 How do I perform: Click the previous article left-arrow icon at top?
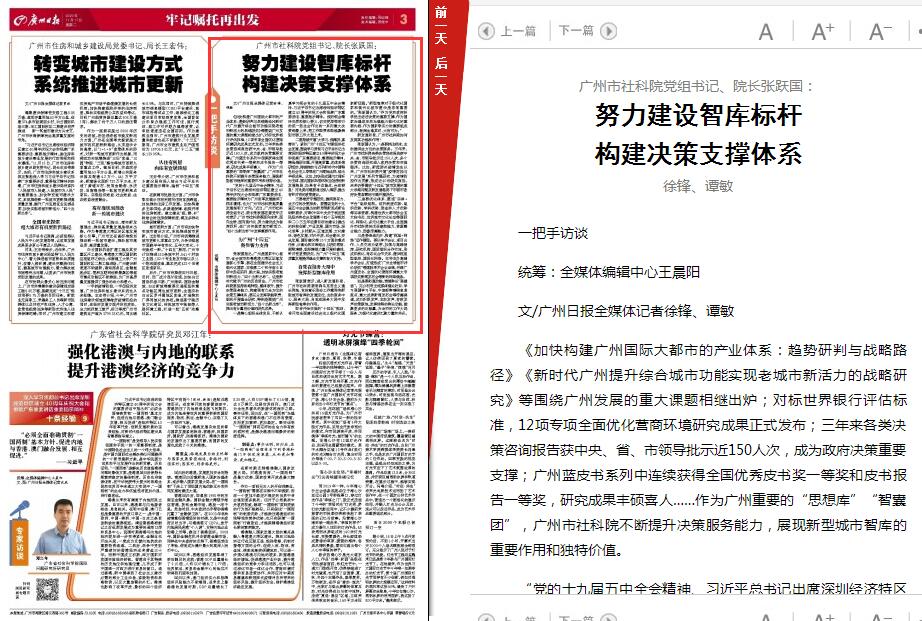pos(486,31)
